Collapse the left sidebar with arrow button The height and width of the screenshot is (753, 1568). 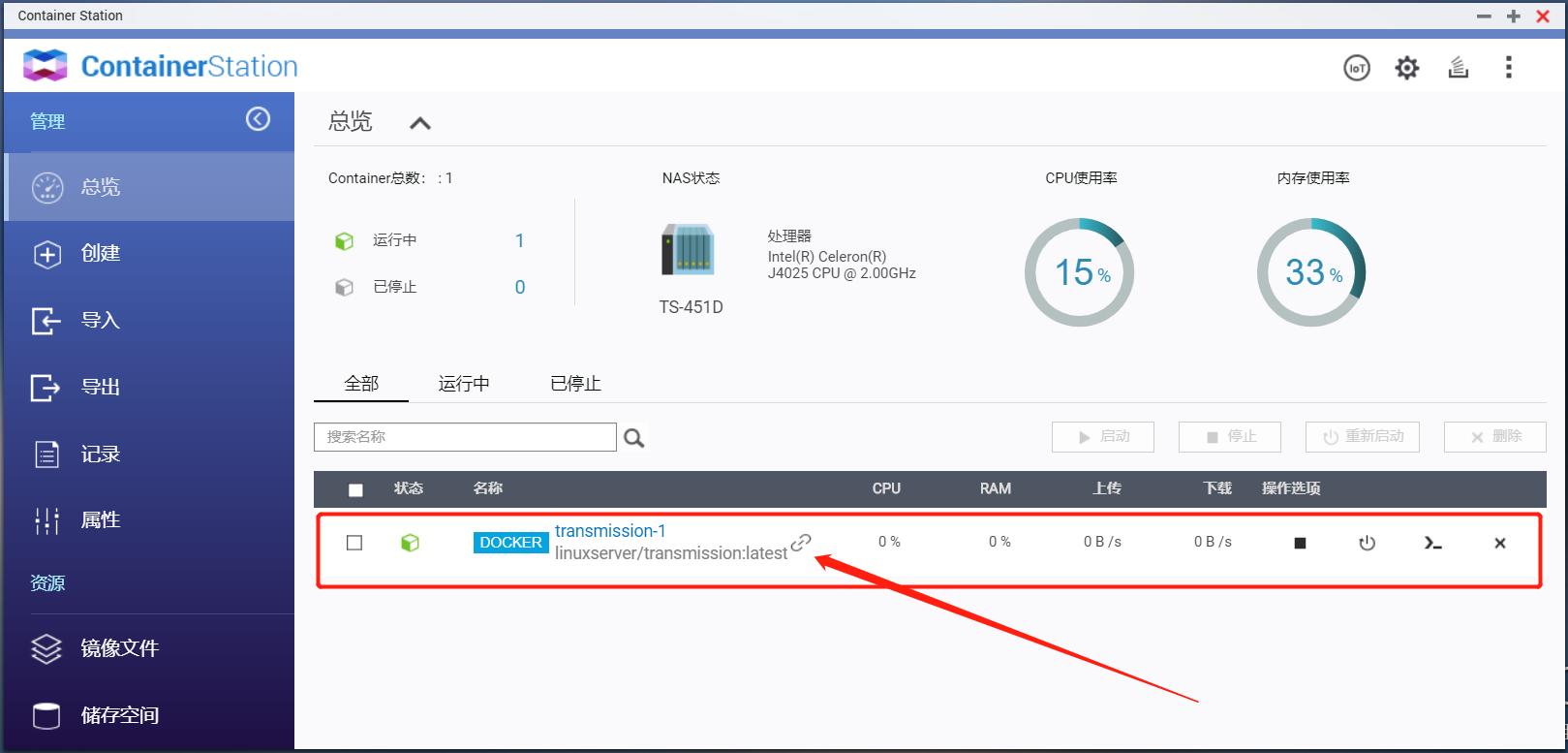click(x=258, y=118)
